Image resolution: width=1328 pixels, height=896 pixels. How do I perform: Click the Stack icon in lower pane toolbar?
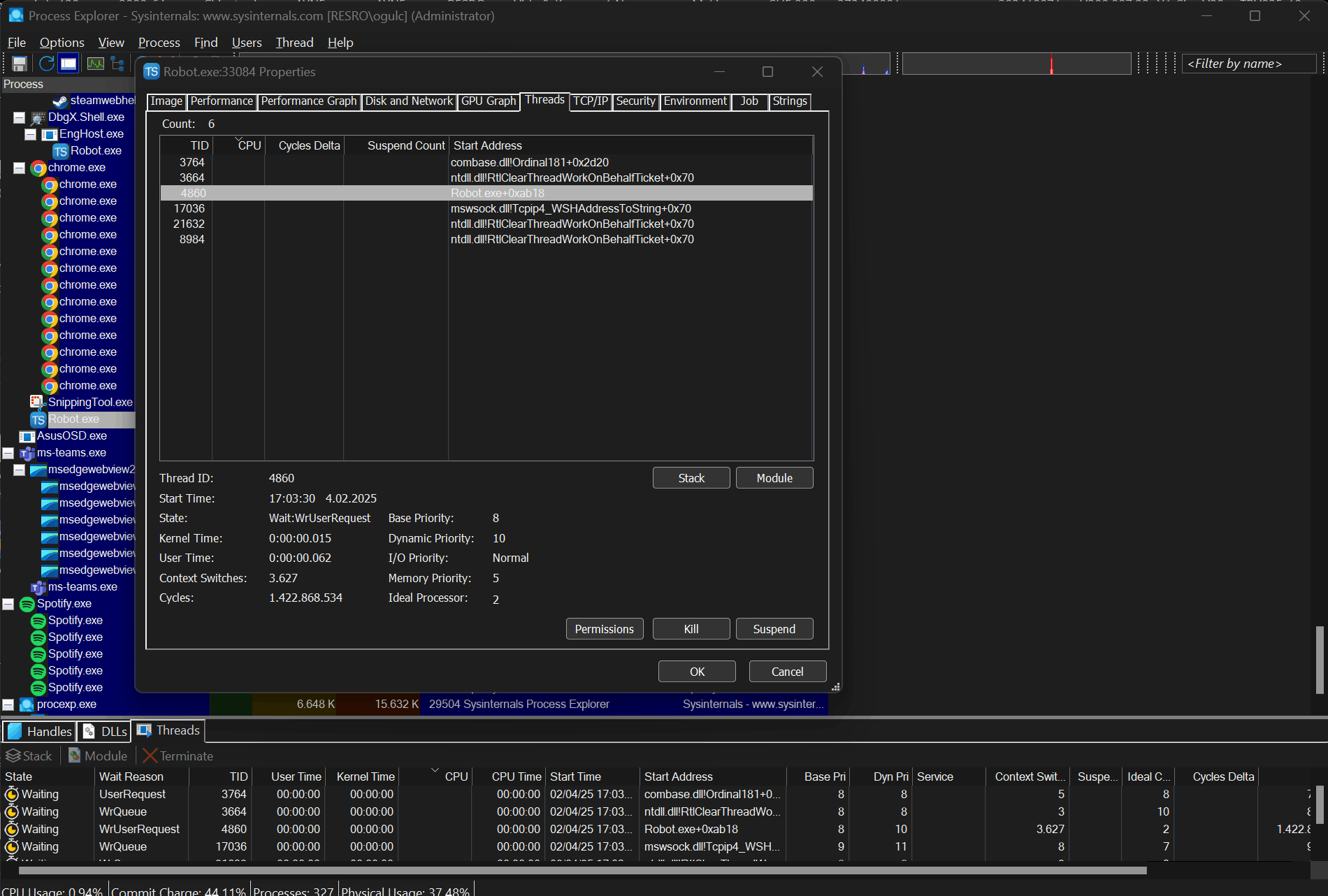[x=13, y=756]
